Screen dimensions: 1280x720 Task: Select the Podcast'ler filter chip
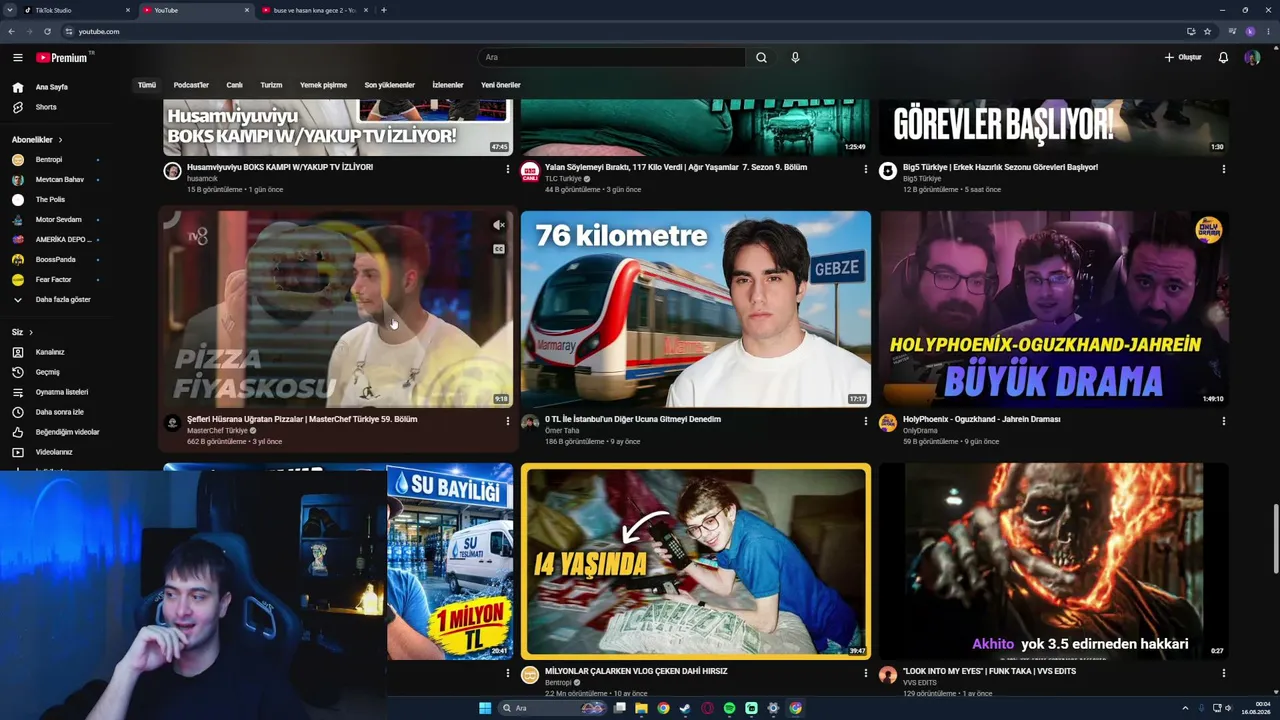pos(191,85)
